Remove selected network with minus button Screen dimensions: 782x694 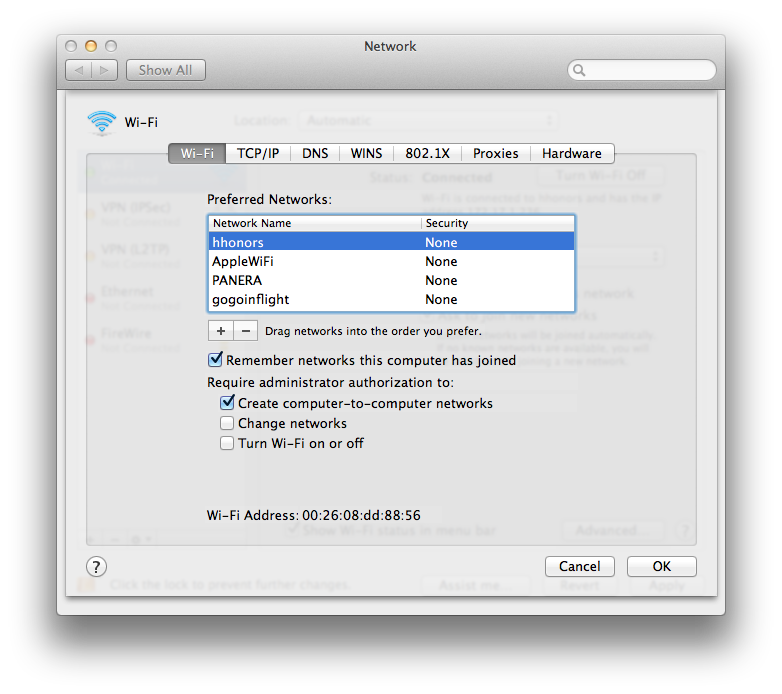(x=246, y=331)
